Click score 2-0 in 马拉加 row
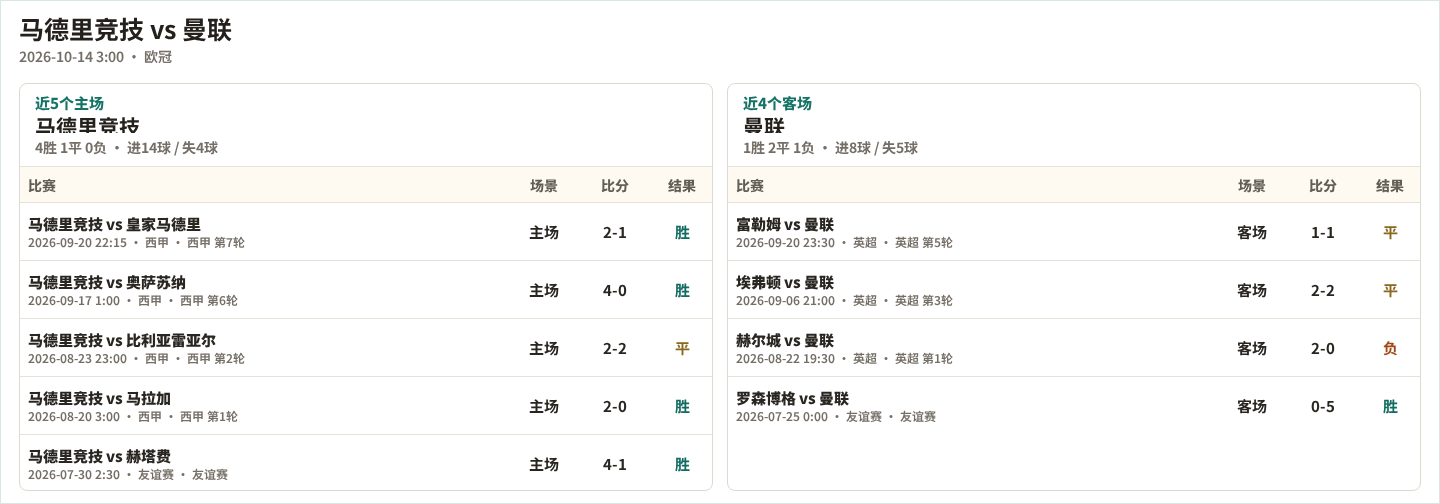This screenshot has height=504, width=1440. pyautogui.click(x=615, y=406)
